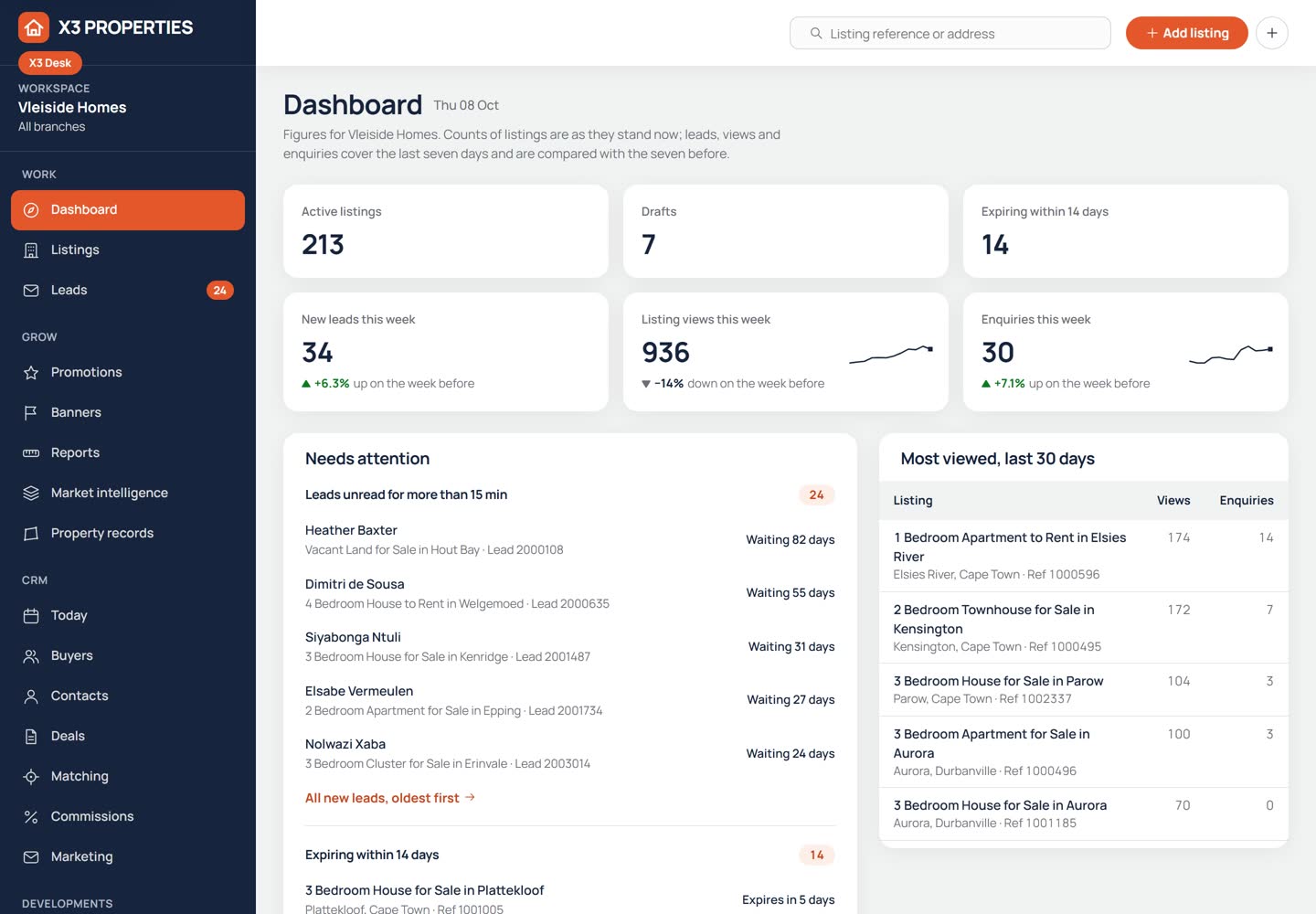Go to Promotions section

click(x=128, y=373)
